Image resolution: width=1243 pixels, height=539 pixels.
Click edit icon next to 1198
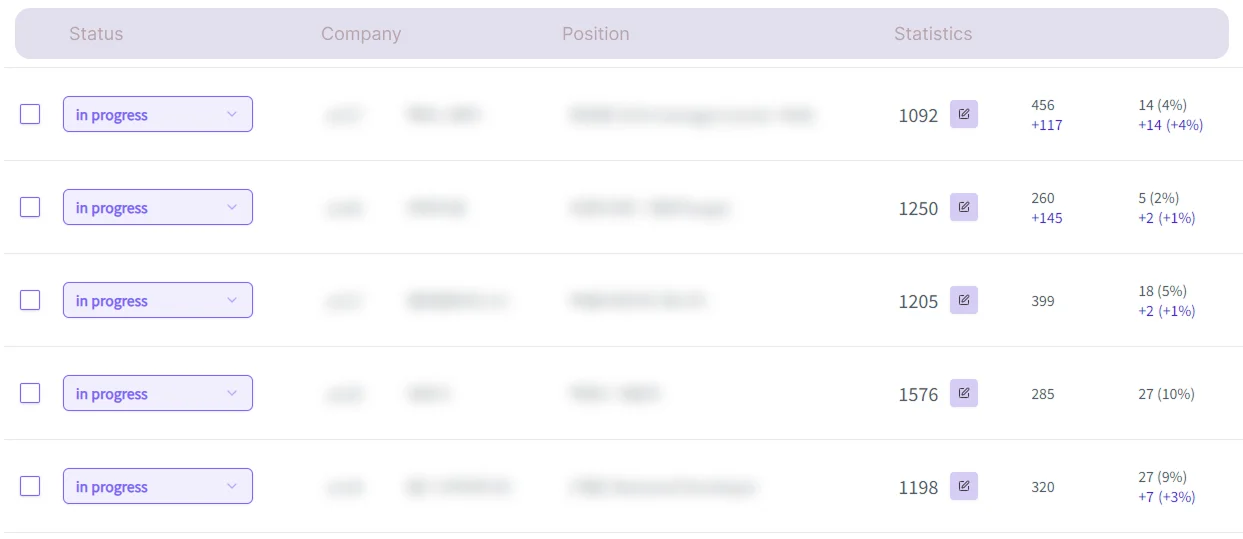pyautogui.click(x=963, y=486)
